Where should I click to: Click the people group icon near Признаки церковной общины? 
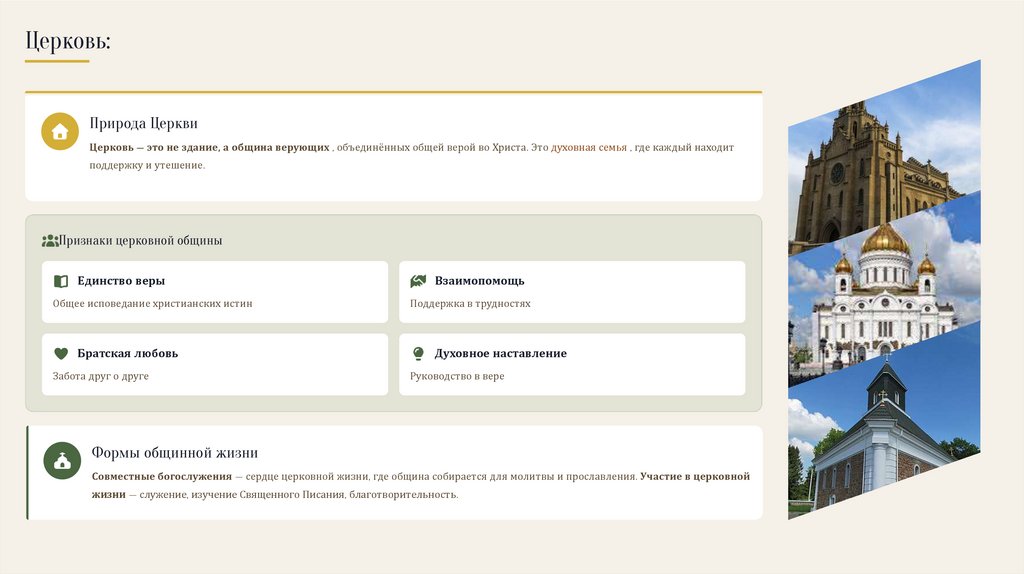pyautogui.click(x=50, y=241)
